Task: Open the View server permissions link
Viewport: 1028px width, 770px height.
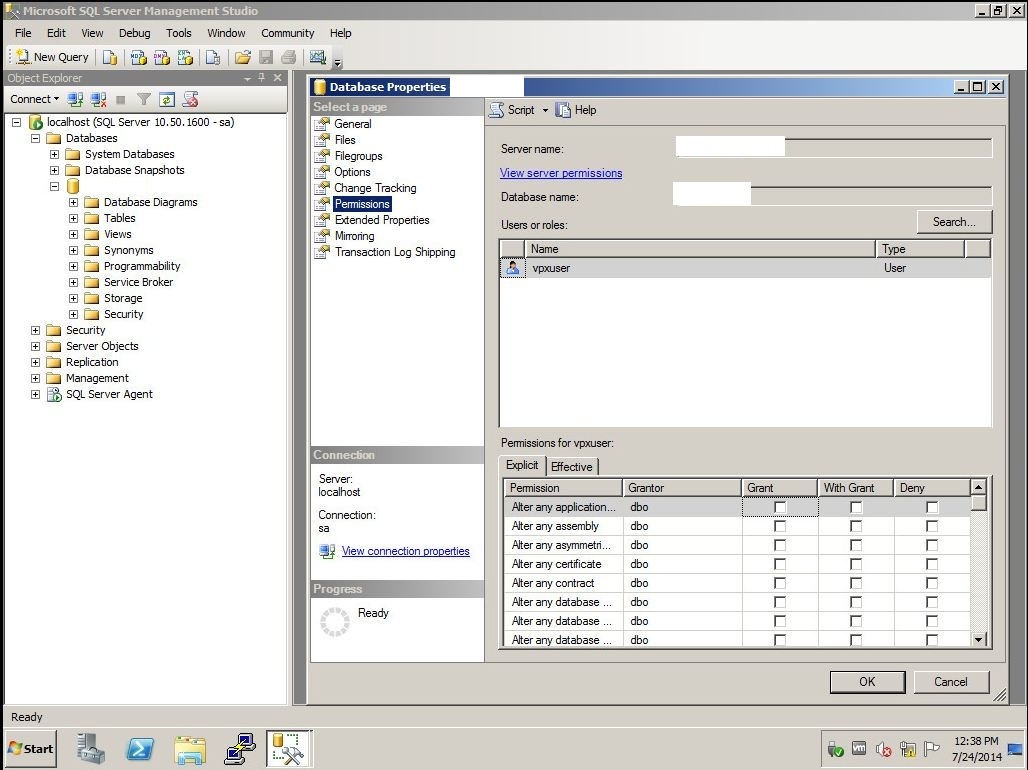Action: pos(561,173)
